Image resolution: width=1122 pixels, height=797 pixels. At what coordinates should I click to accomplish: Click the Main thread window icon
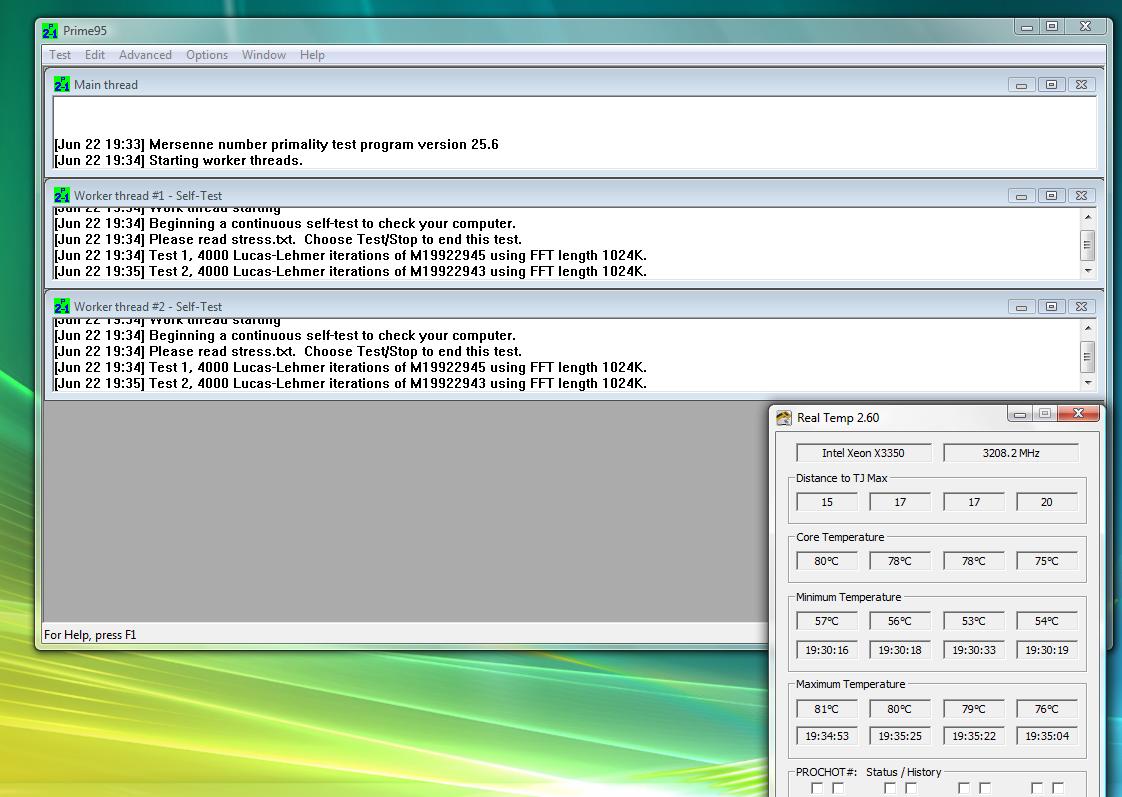[62, 84]
